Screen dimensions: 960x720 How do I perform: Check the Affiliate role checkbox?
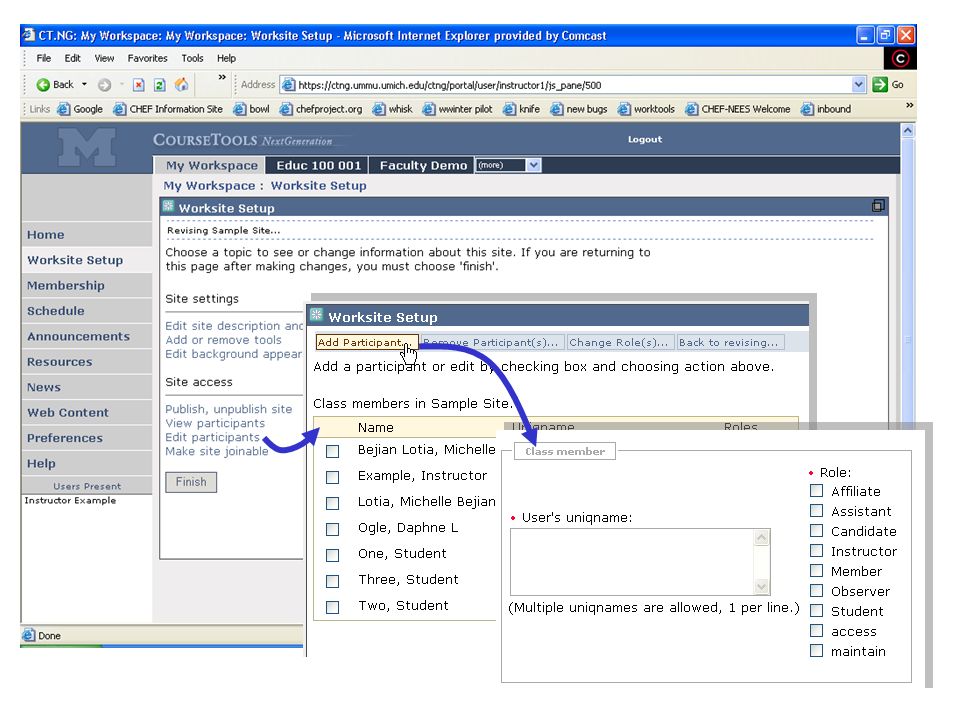click(x=816, y=490)
